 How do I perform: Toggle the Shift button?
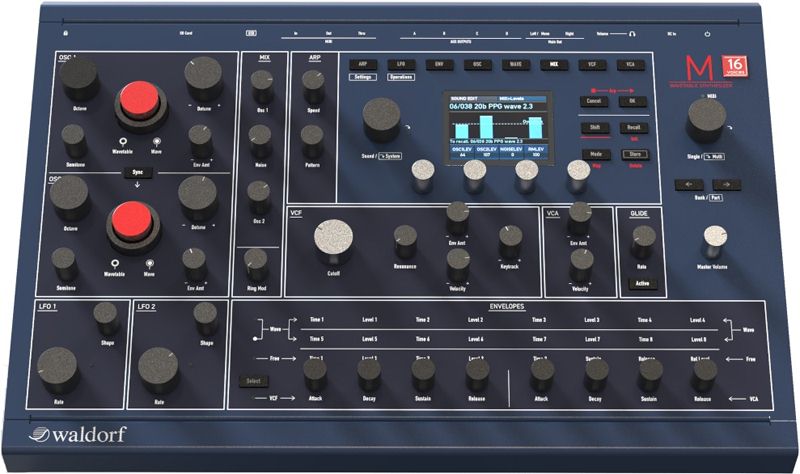click(596, 127)
